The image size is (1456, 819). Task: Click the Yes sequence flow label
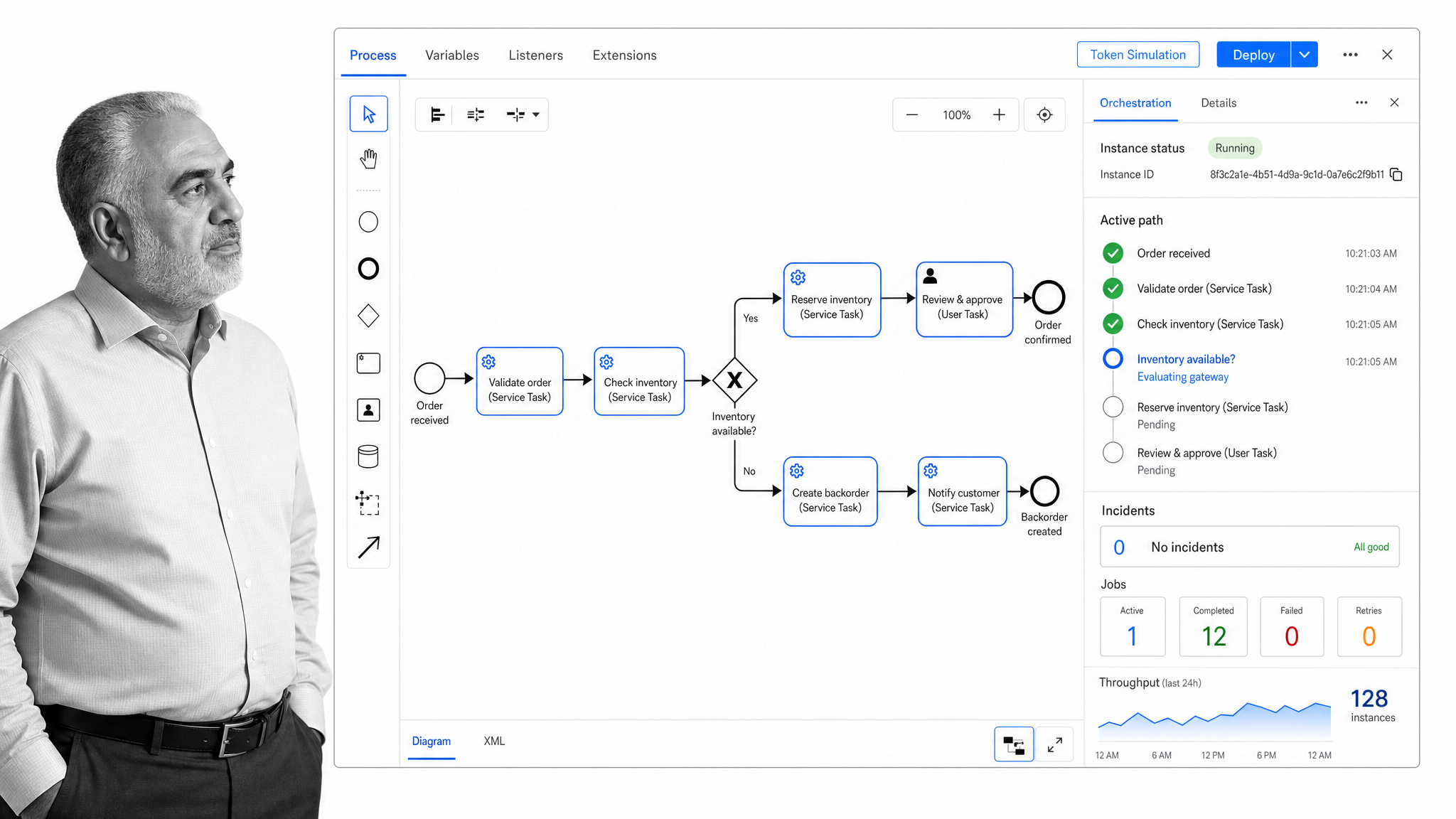coord(751,318)
